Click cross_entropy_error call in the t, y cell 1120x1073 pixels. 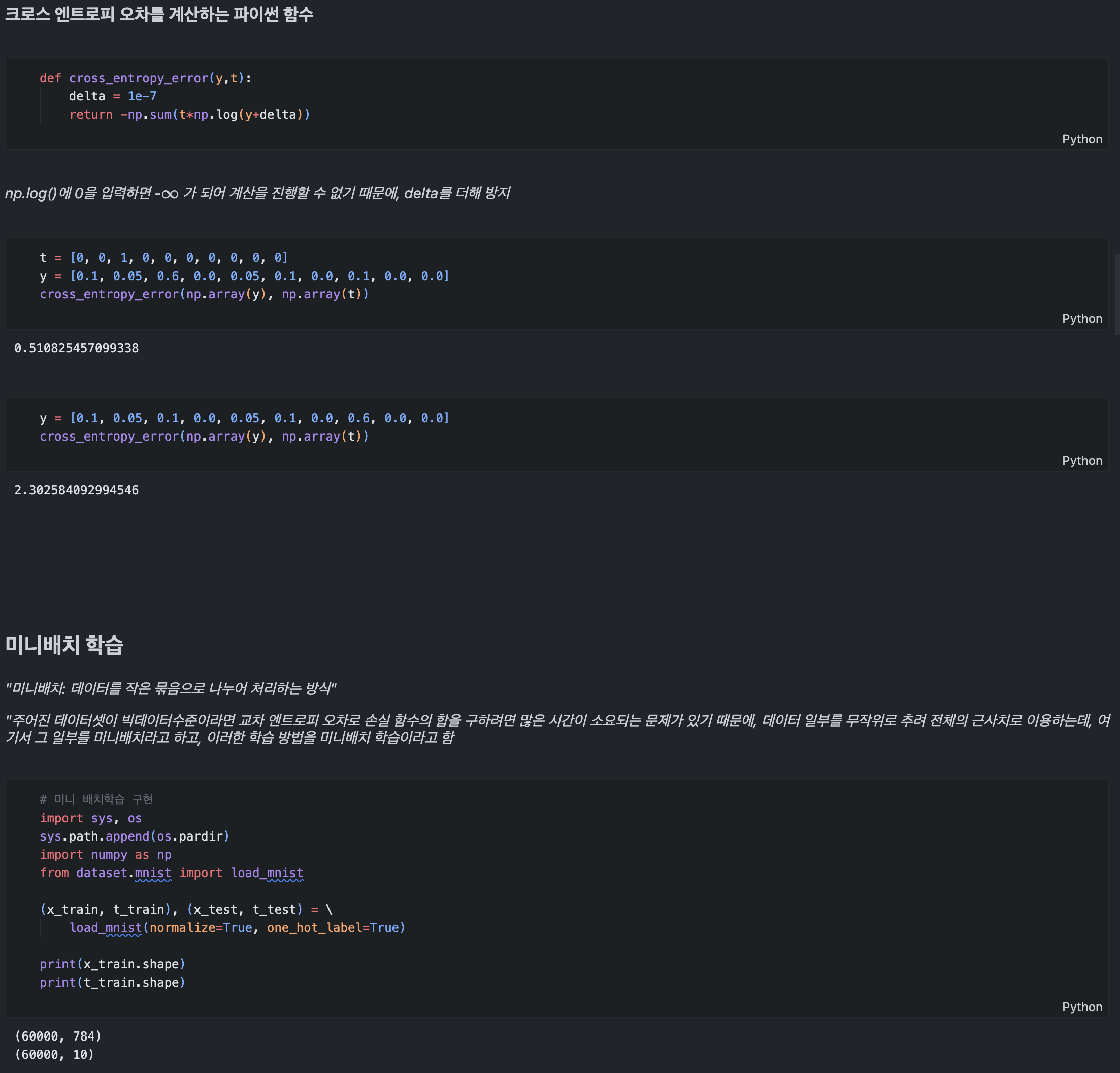point(204,294)
